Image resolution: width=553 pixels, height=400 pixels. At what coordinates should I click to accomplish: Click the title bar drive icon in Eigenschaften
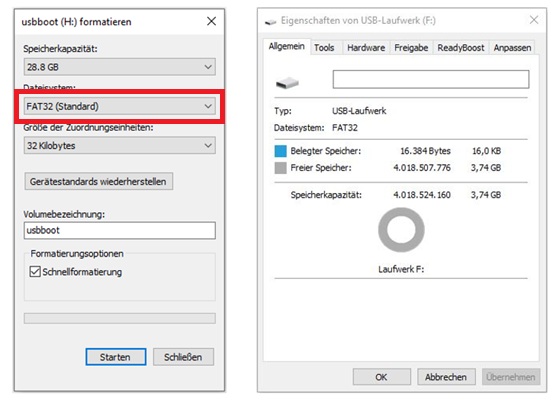[x=271, y=22]
